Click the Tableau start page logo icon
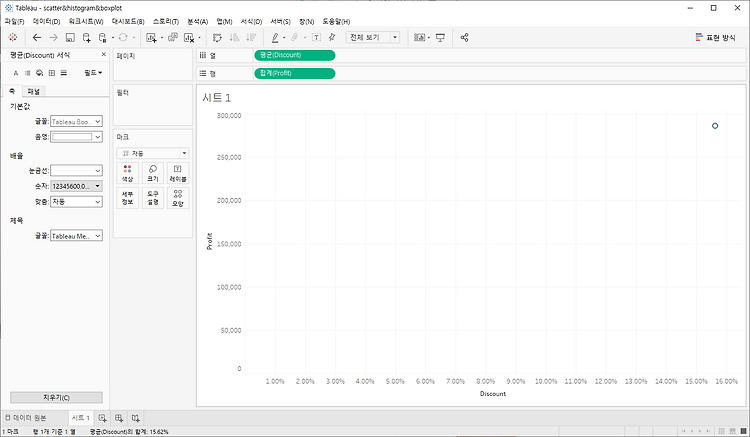This screenshot has height=437, width=750. [x=13, y=37]
